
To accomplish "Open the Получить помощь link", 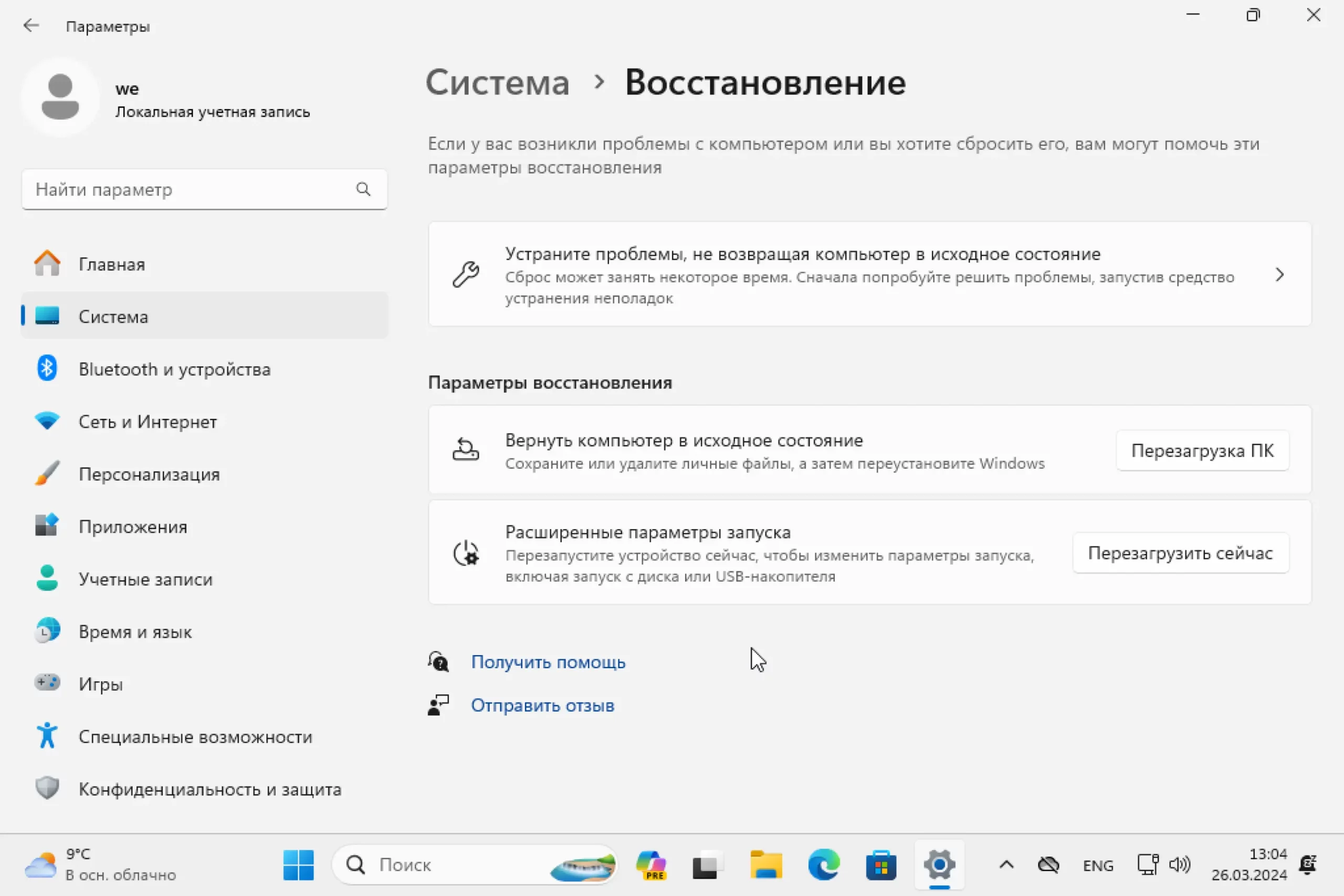I will point(548,662).
